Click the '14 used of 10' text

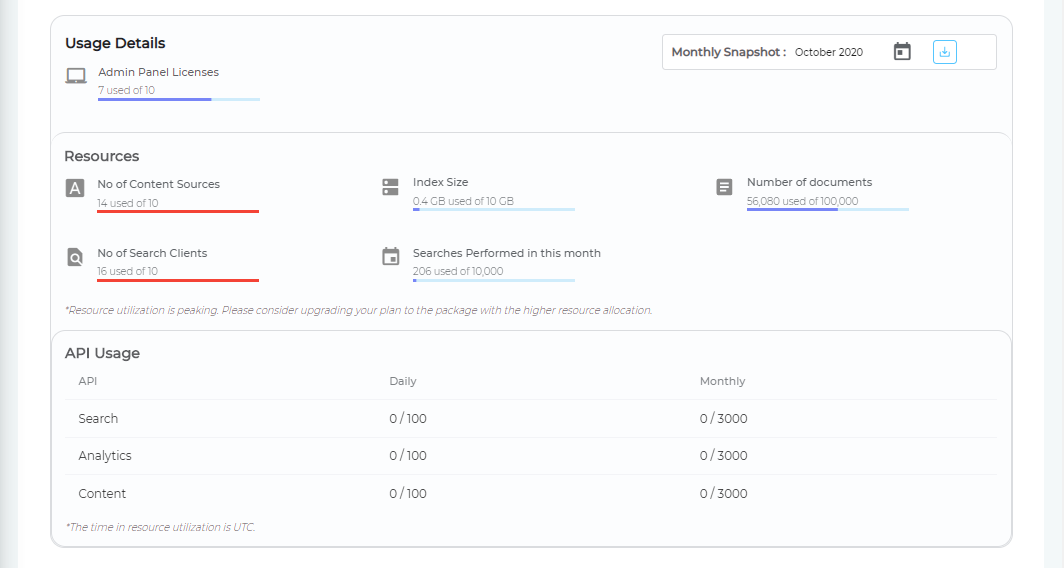click(128, 203)
